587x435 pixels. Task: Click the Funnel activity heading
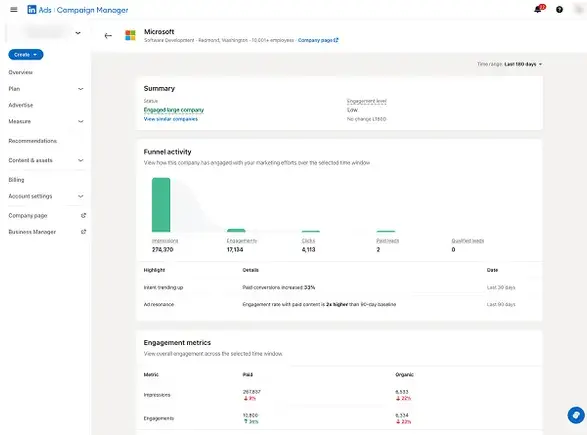[167, 152]
